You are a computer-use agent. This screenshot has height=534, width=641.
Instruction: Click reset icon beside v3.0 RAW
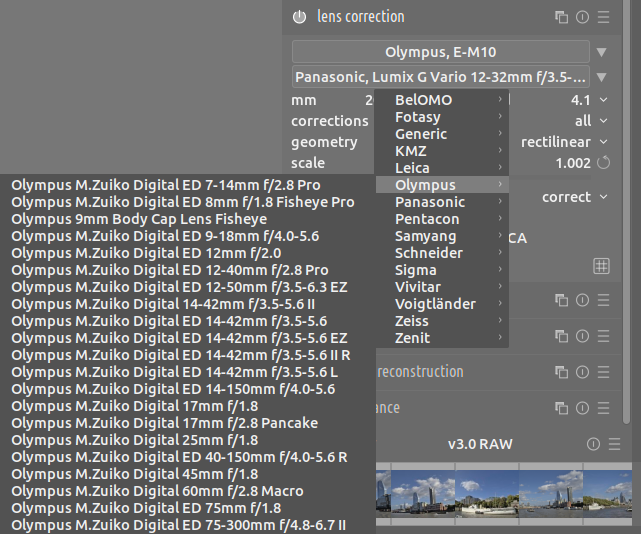pyautogui.click(x=593, y=444)
